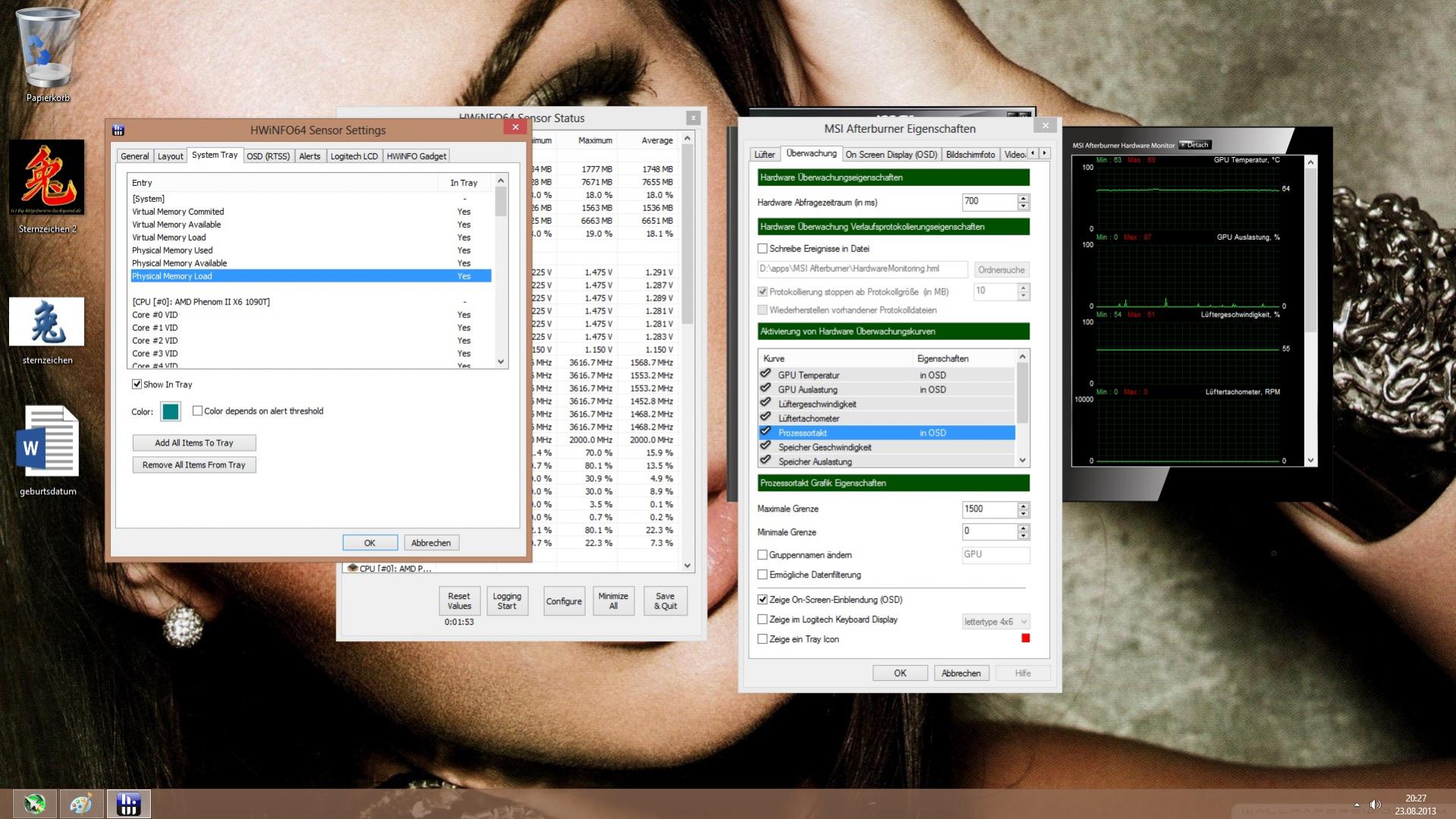Click the Minimize All button

[613, 600]
